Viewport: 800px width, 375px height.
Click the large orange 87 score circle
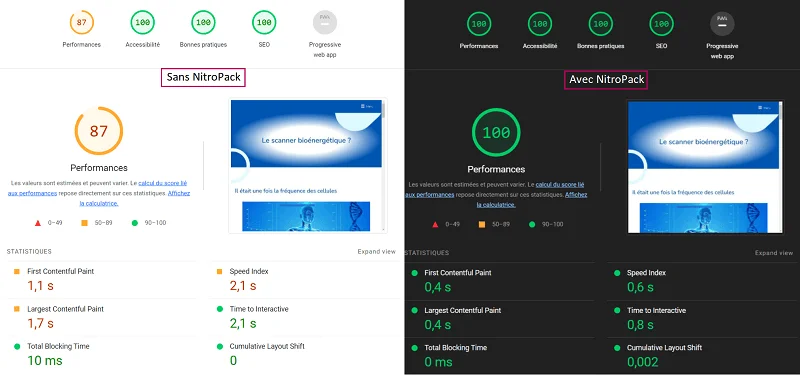[98, 131]
